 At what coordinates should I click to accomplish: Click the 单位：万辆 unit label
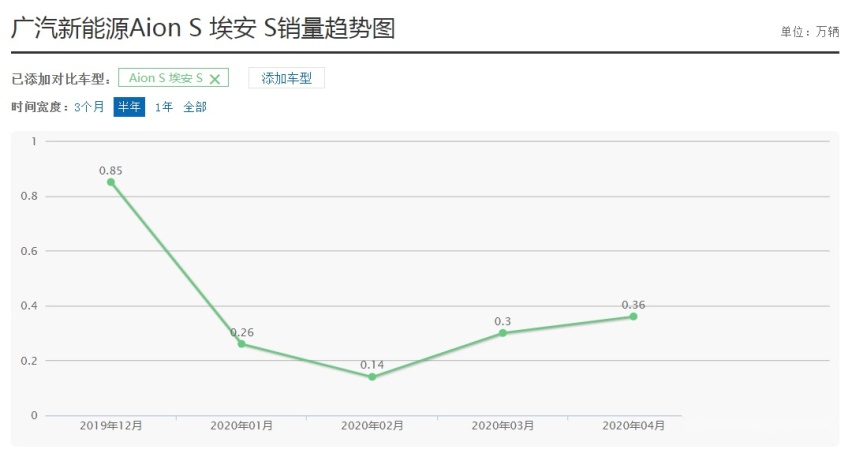tap(810, 32)
